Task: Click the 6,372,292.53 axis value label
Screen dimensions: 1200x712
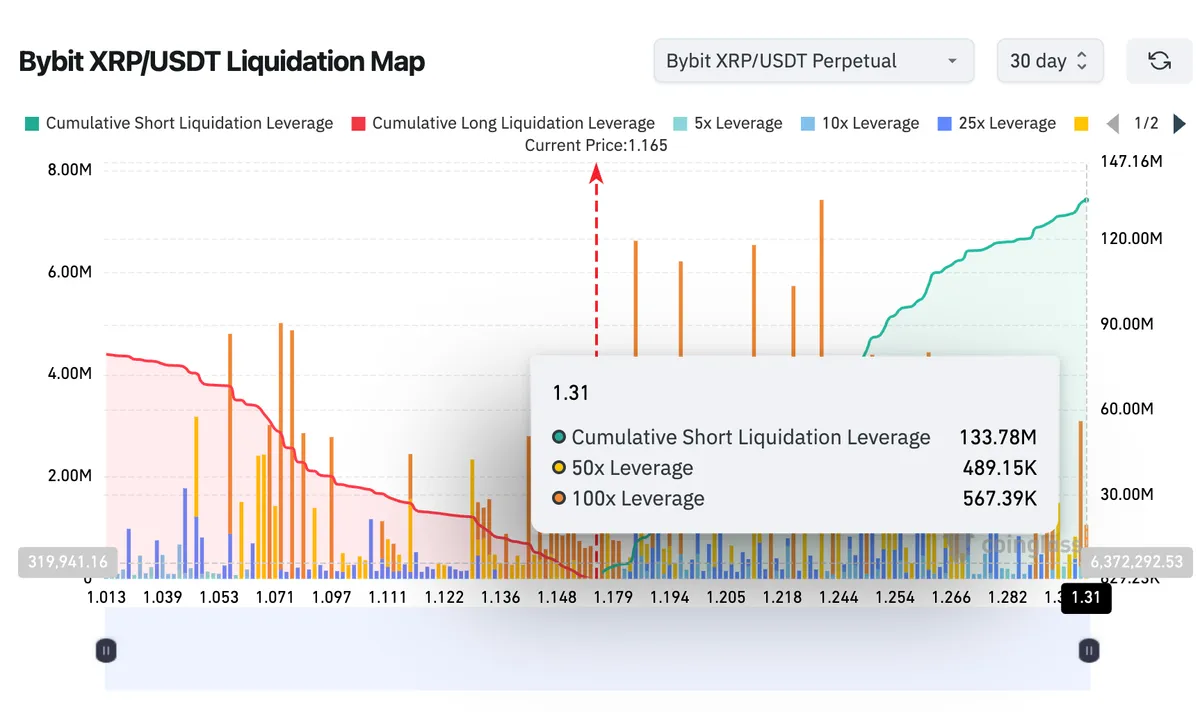Action: [1136, 562]
